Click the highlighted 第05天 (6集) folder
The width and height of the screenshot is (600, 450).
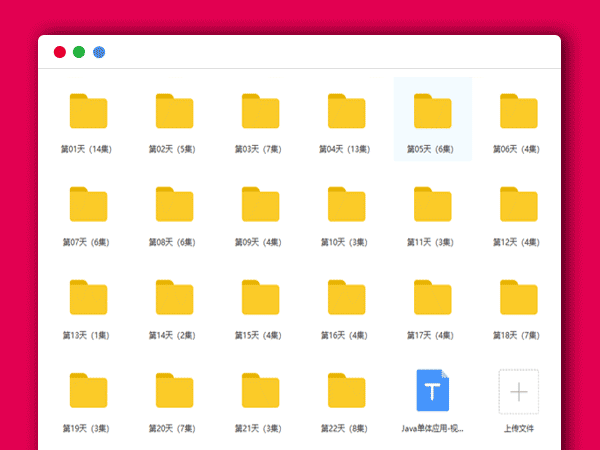click(x=432, y=111)
